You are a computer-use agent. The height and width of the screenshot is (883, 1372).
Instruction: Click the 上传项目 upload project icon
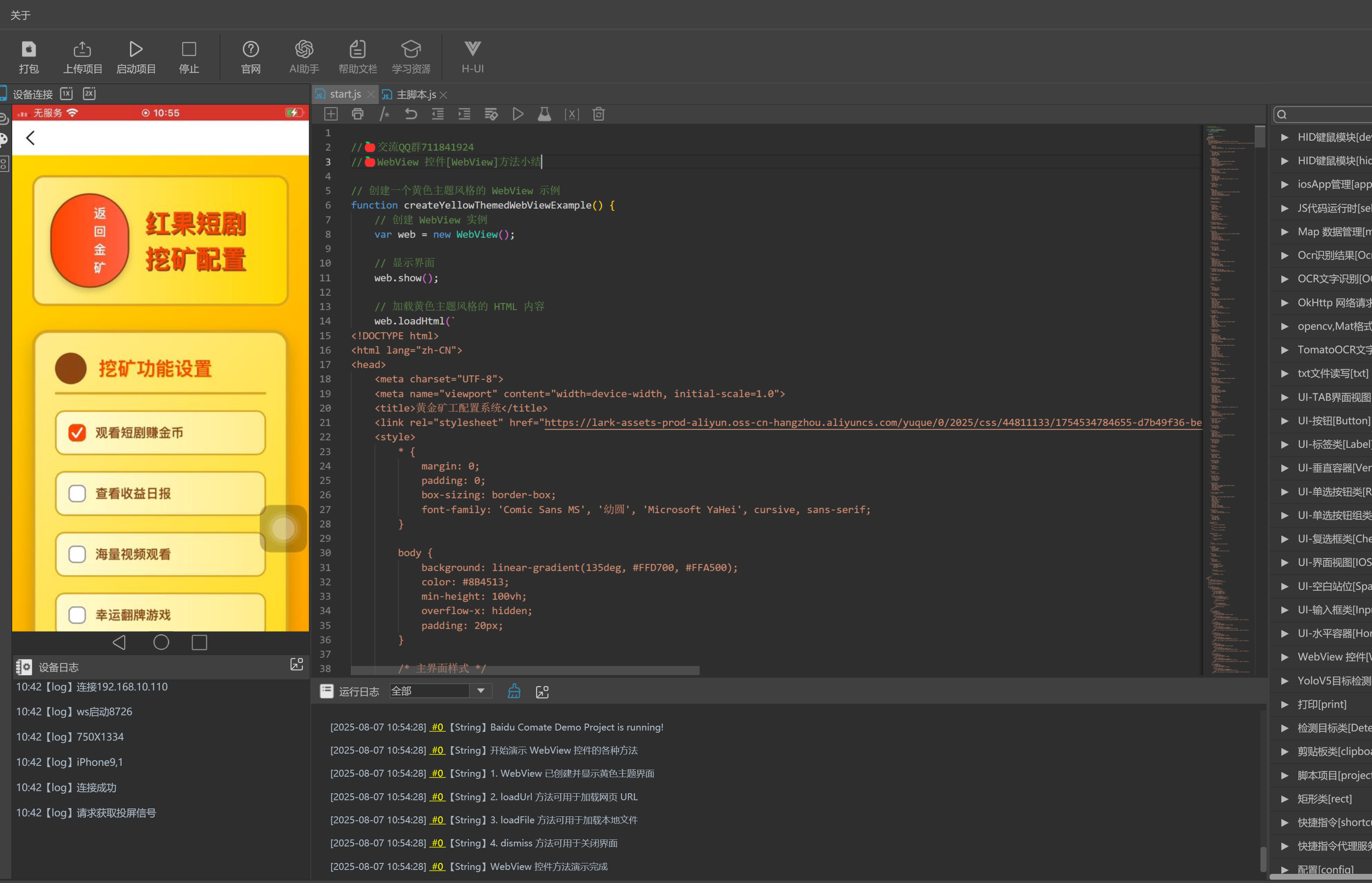pos(82,57)
